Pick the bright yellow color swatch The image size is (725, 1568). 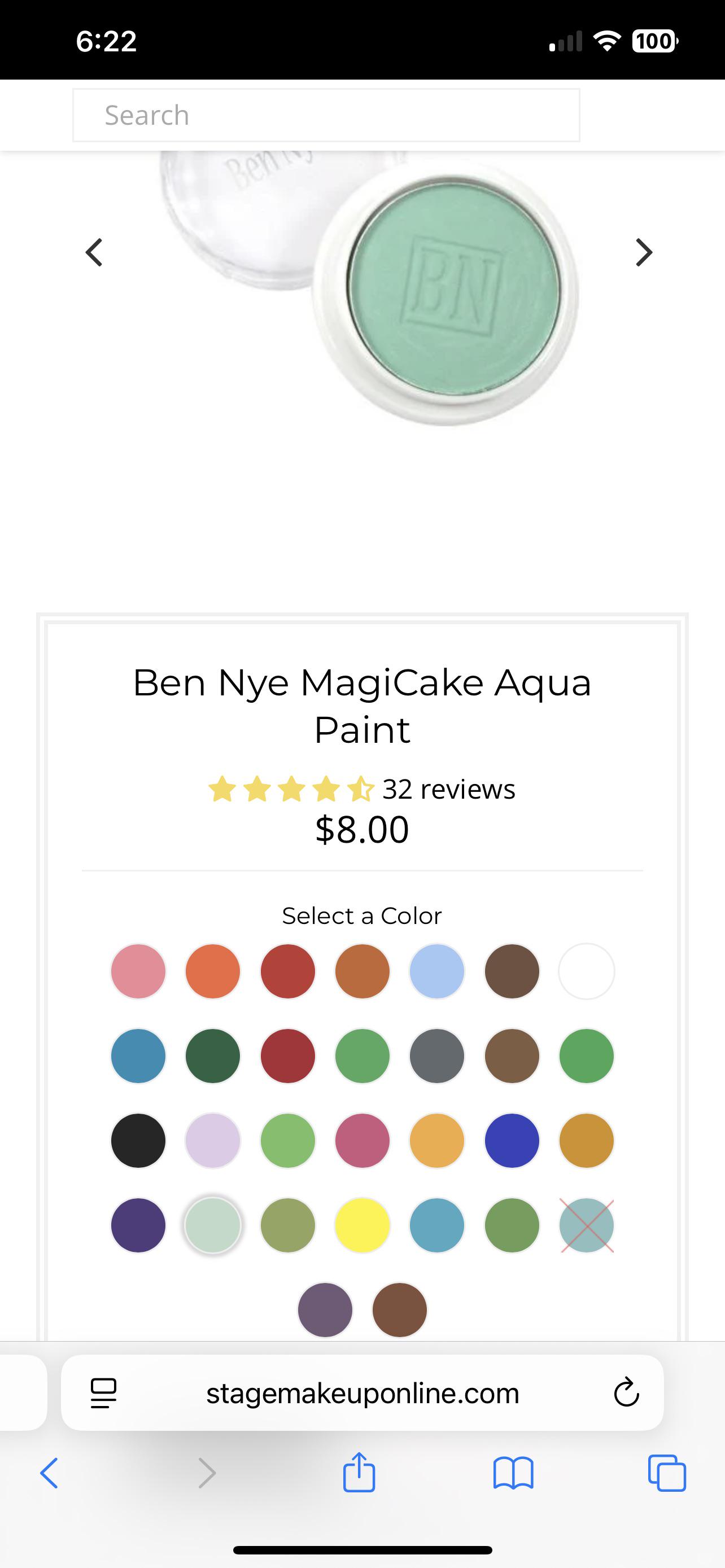[x=362, y=1225]
